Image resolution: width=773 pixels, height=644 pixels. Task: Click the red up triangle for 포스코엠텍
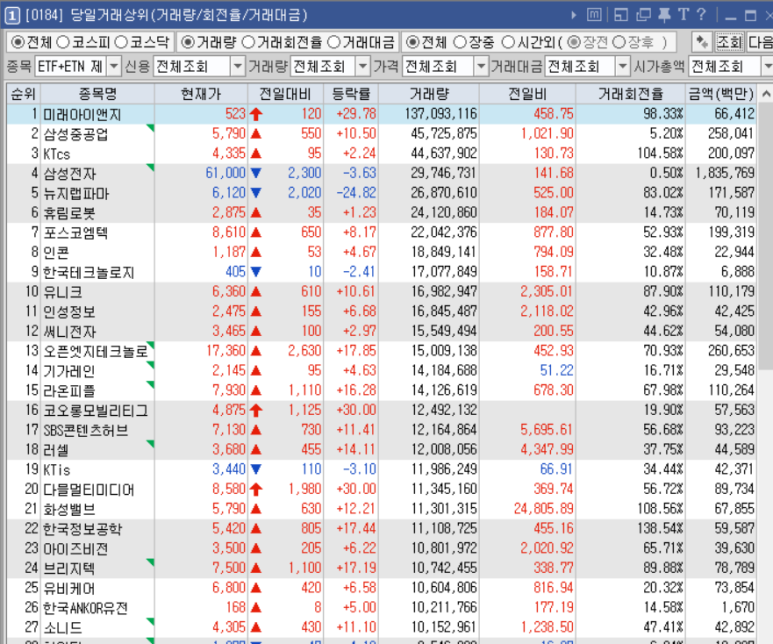pos(256,232)
